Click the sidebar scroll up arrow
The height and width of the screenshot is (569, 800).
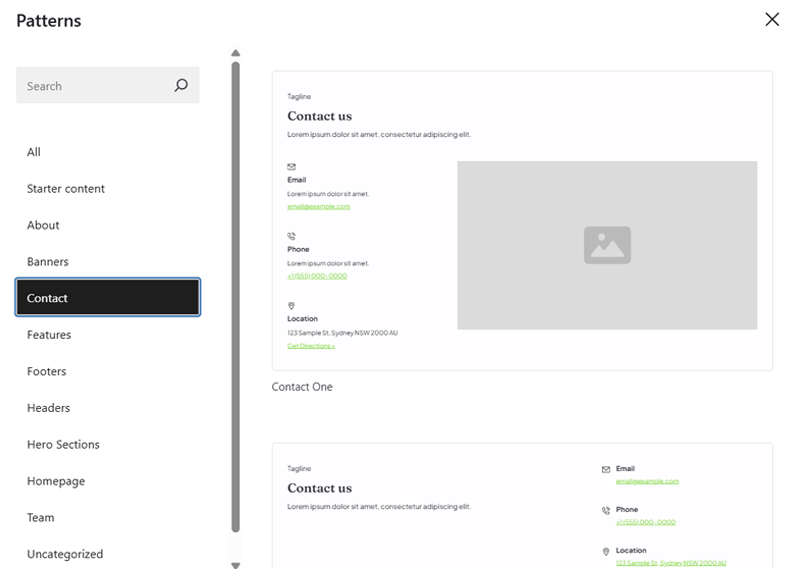tap(235, 53)
